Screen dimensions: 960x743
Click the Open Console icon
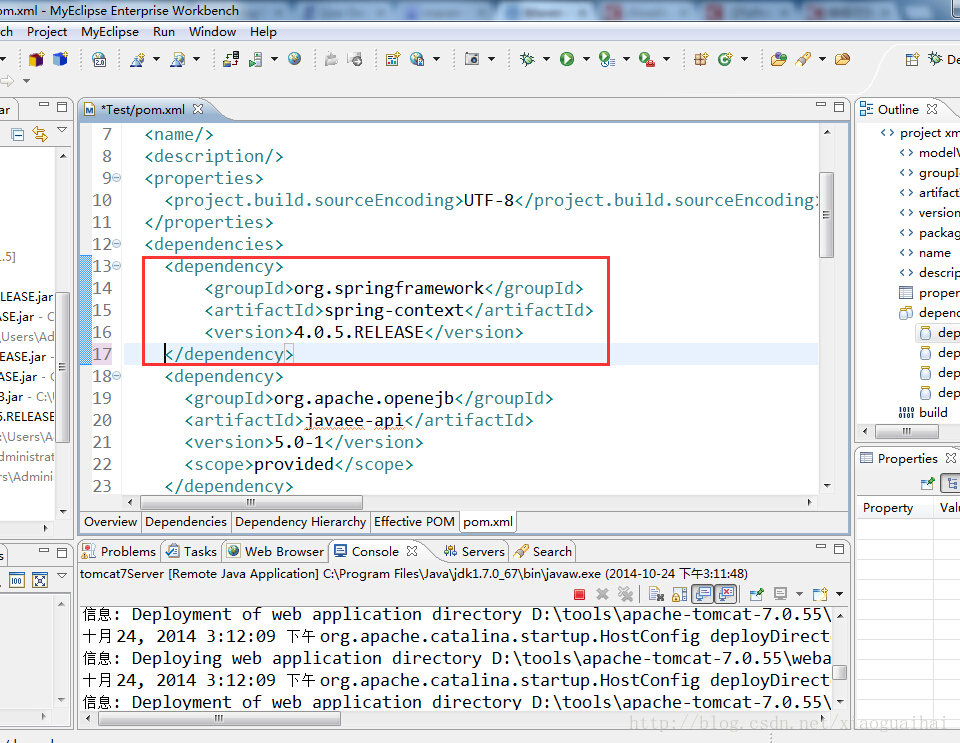click(820, 594)
